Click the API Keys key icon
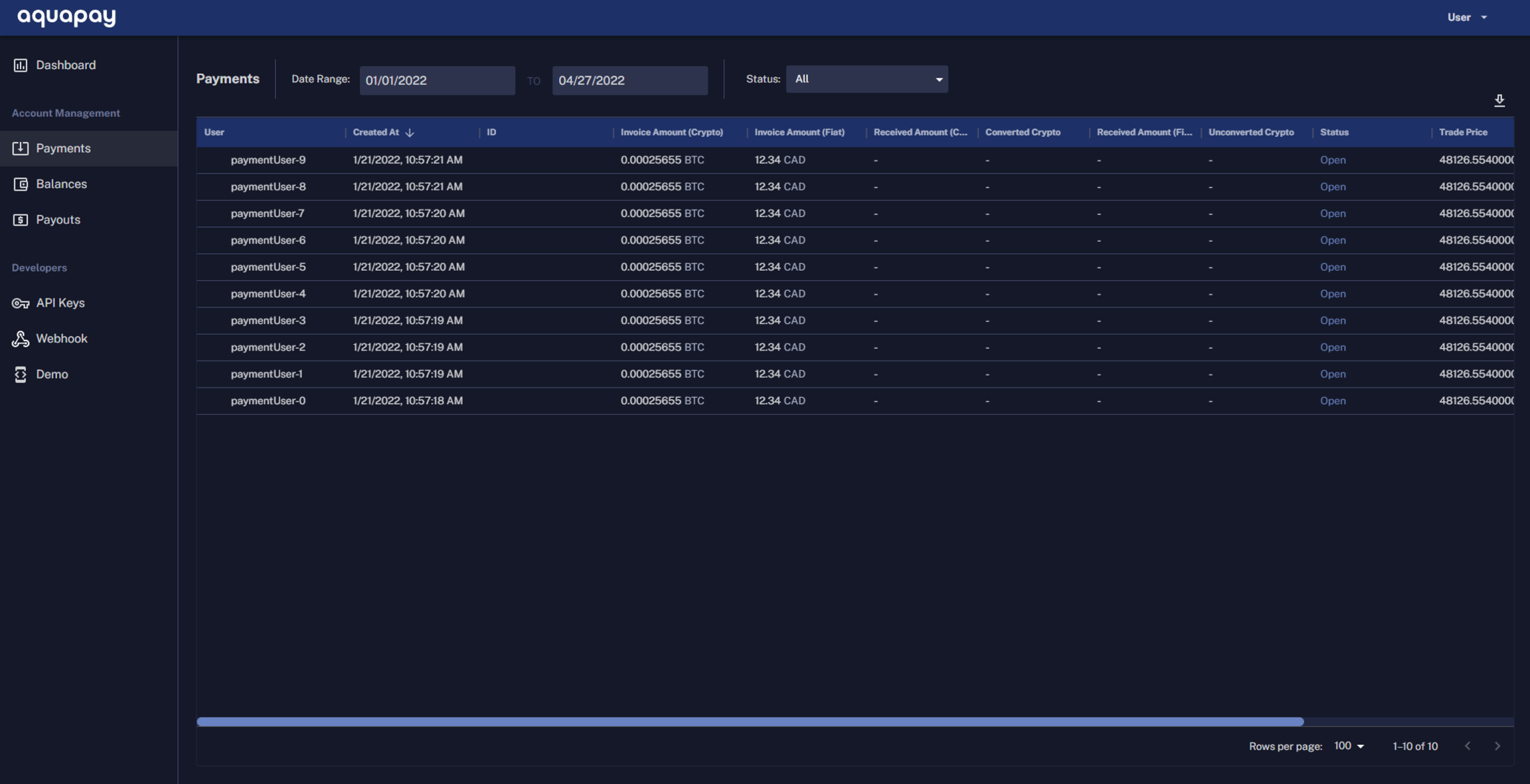Viewport: 1530px width, 784px height. [x=21, y=303]
